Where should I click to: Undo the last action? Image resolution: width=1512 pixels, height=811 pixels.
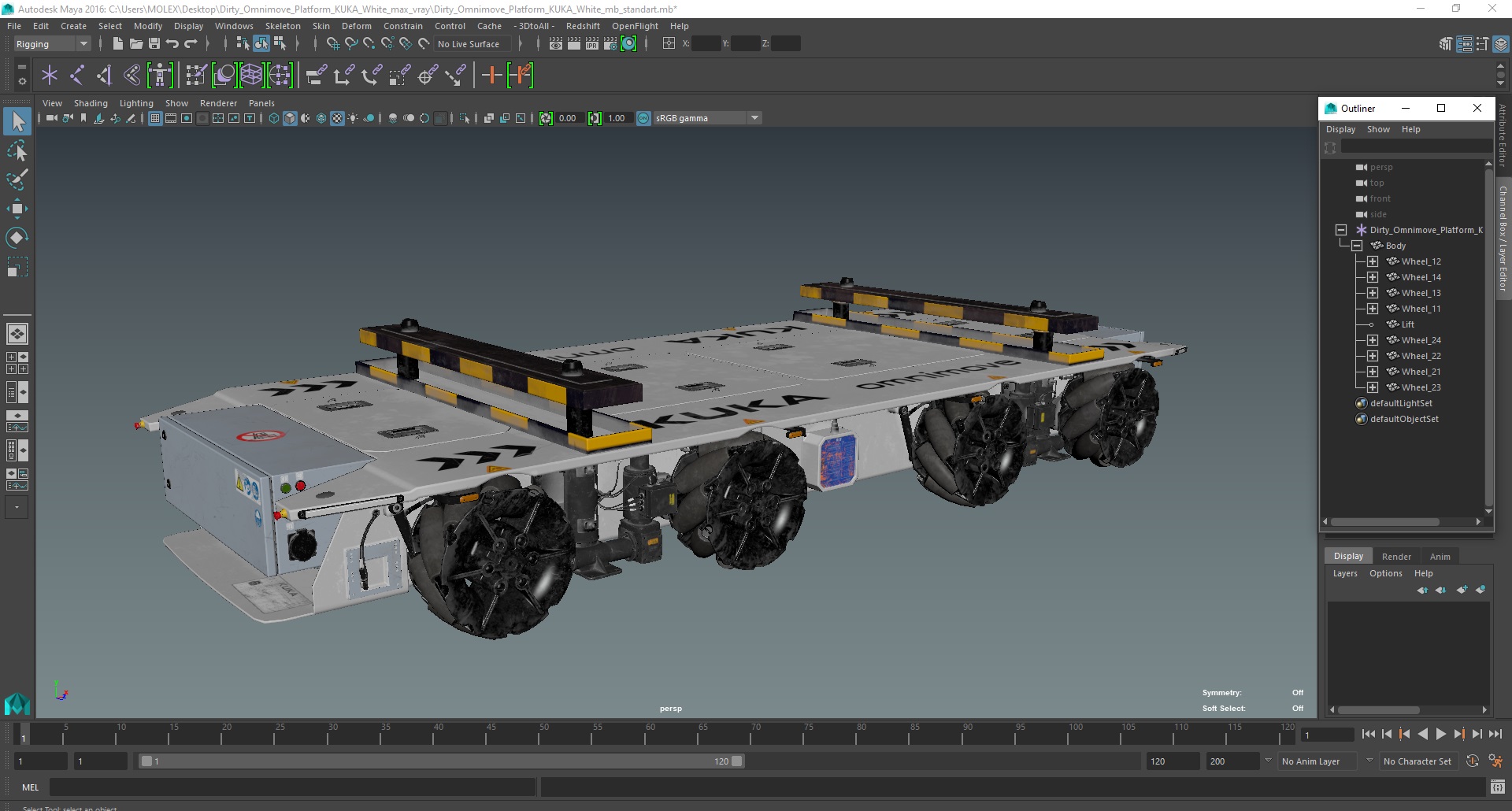coord(172,44)
